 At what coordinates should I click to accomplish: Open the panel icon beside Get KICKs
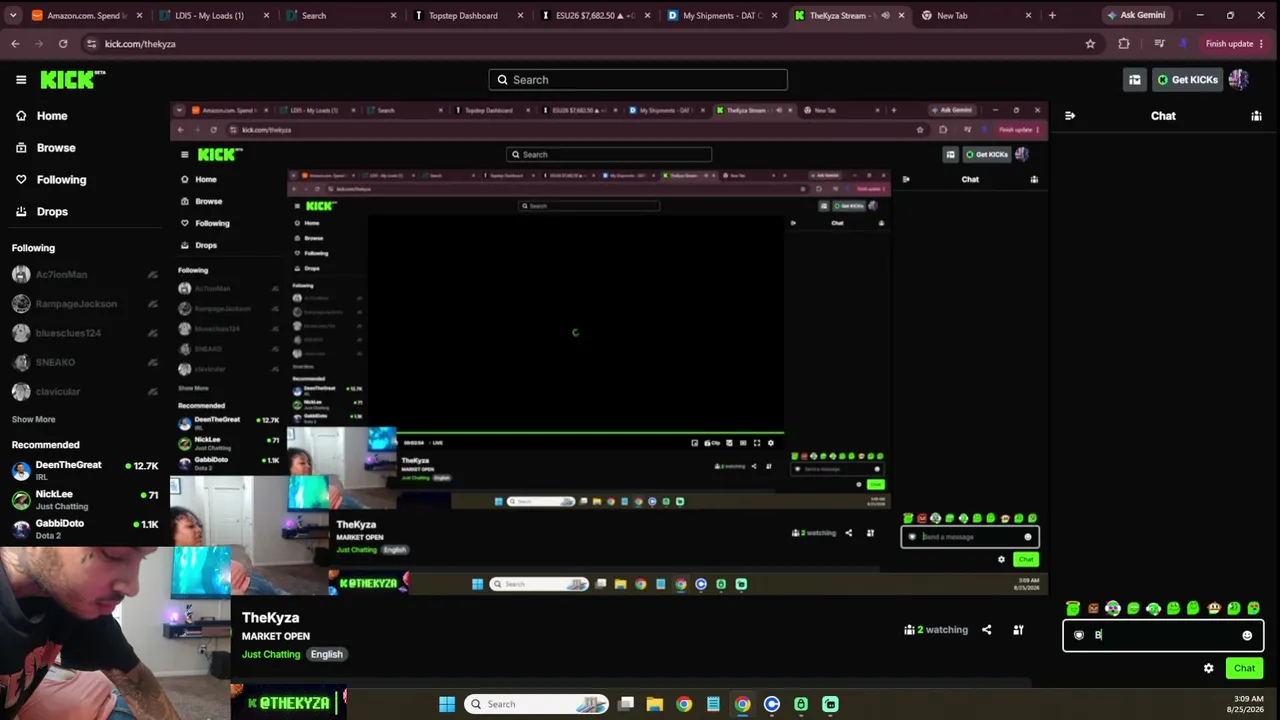1135,80
